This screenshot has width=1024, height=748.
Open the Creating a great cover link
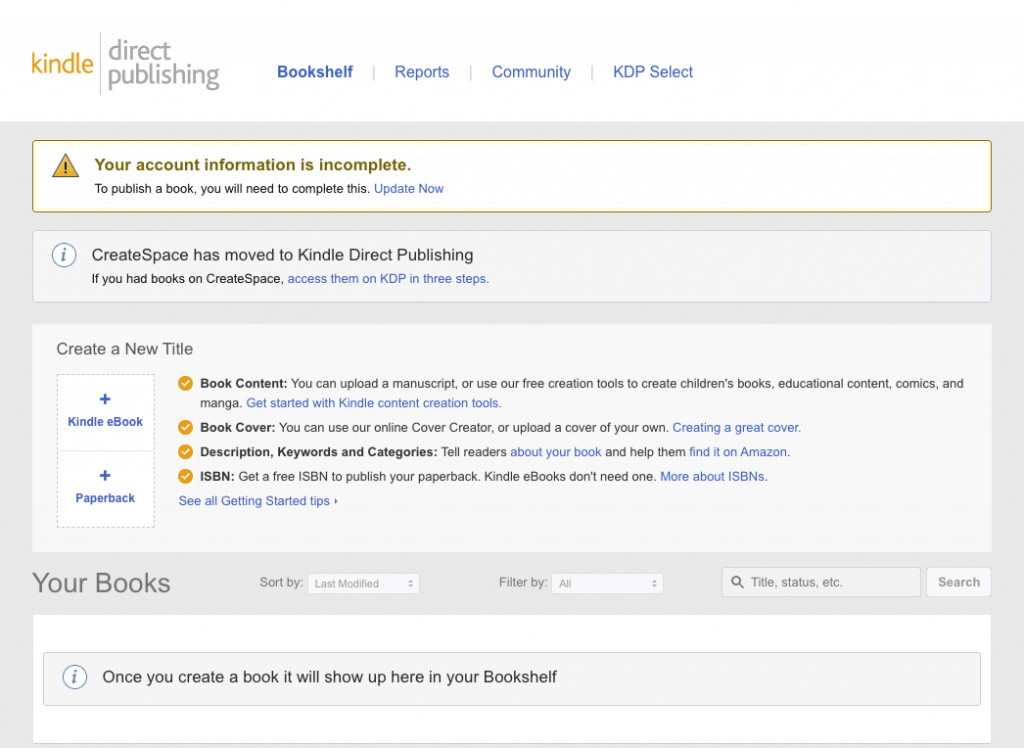tap(736, 427)
